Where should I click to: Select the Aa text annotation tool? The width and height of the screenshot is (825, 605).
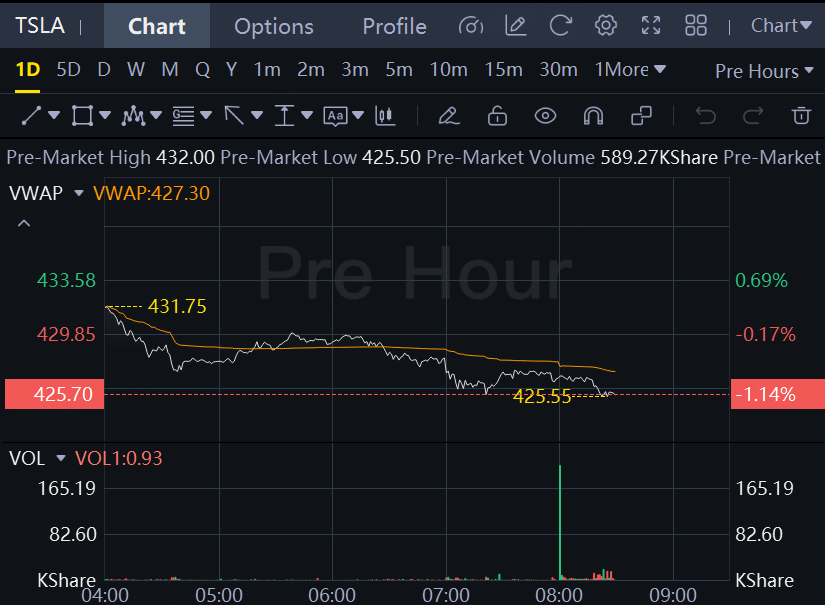coord(336,116)
